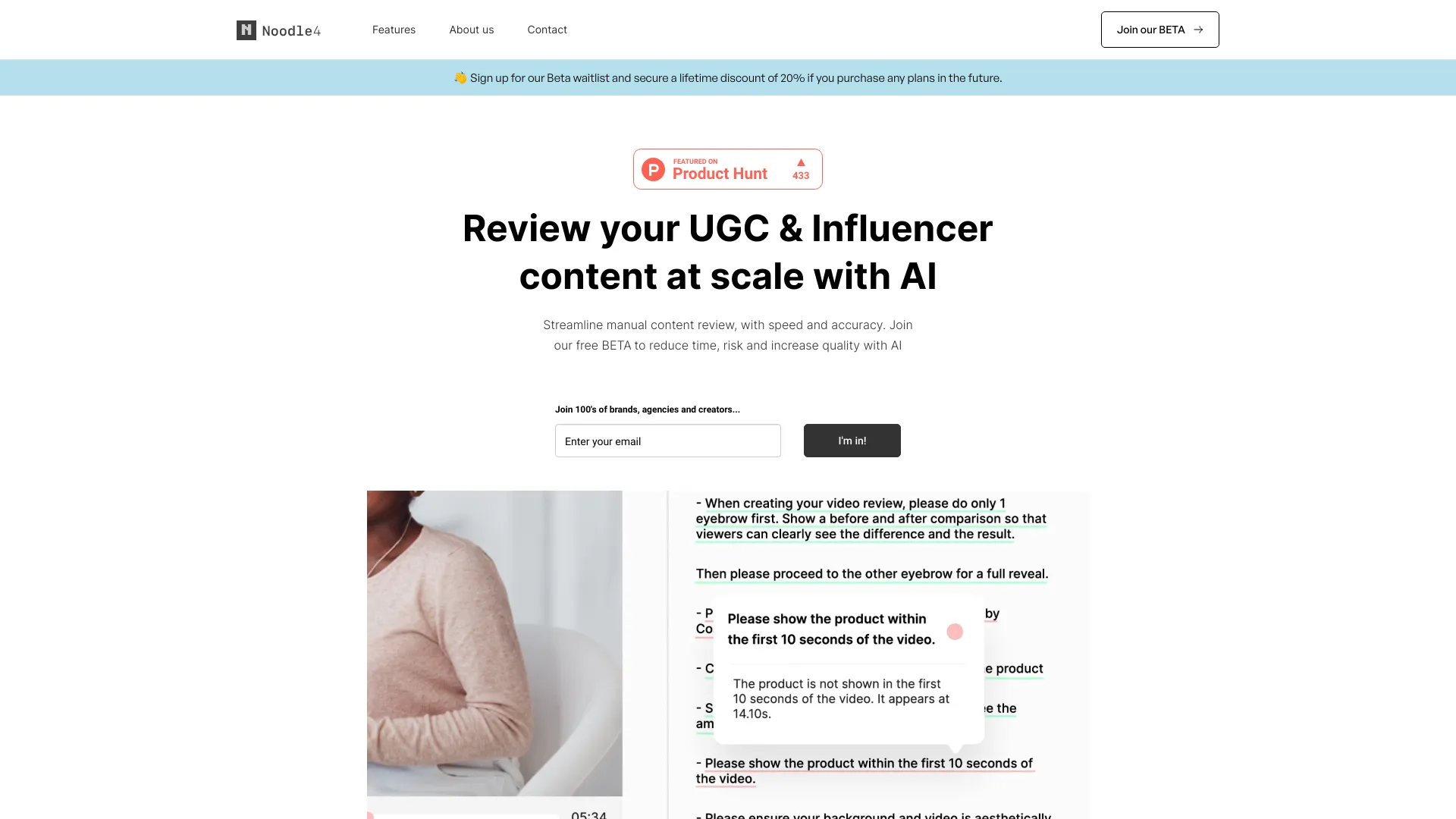Click the Features menu item

(394, 29)
